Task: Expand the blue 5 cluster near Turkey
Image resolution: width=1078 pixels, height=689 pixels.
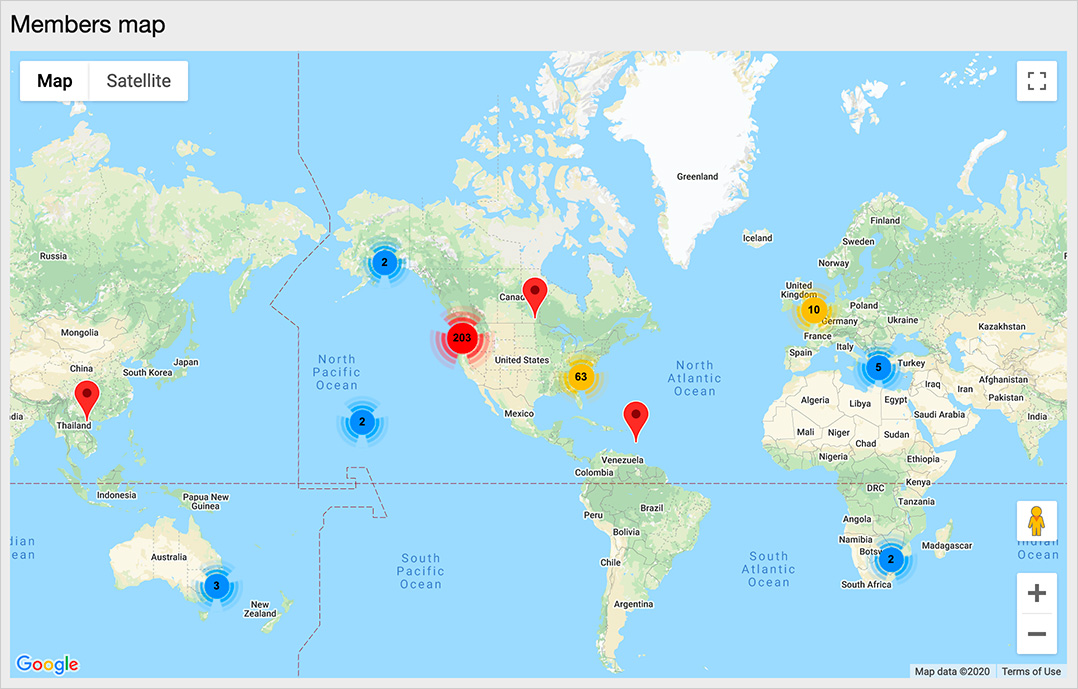Action: click(878, 368)
